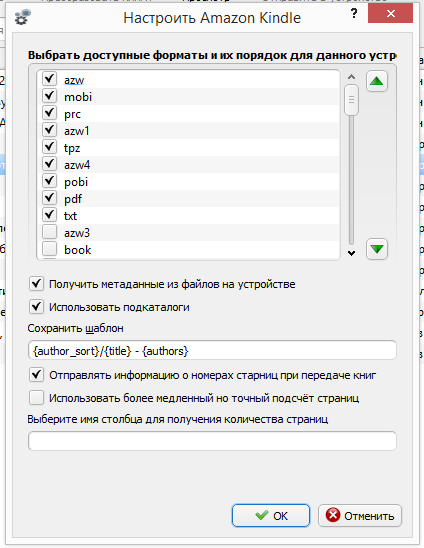Select the 'azw' format row text

[74, 80]
